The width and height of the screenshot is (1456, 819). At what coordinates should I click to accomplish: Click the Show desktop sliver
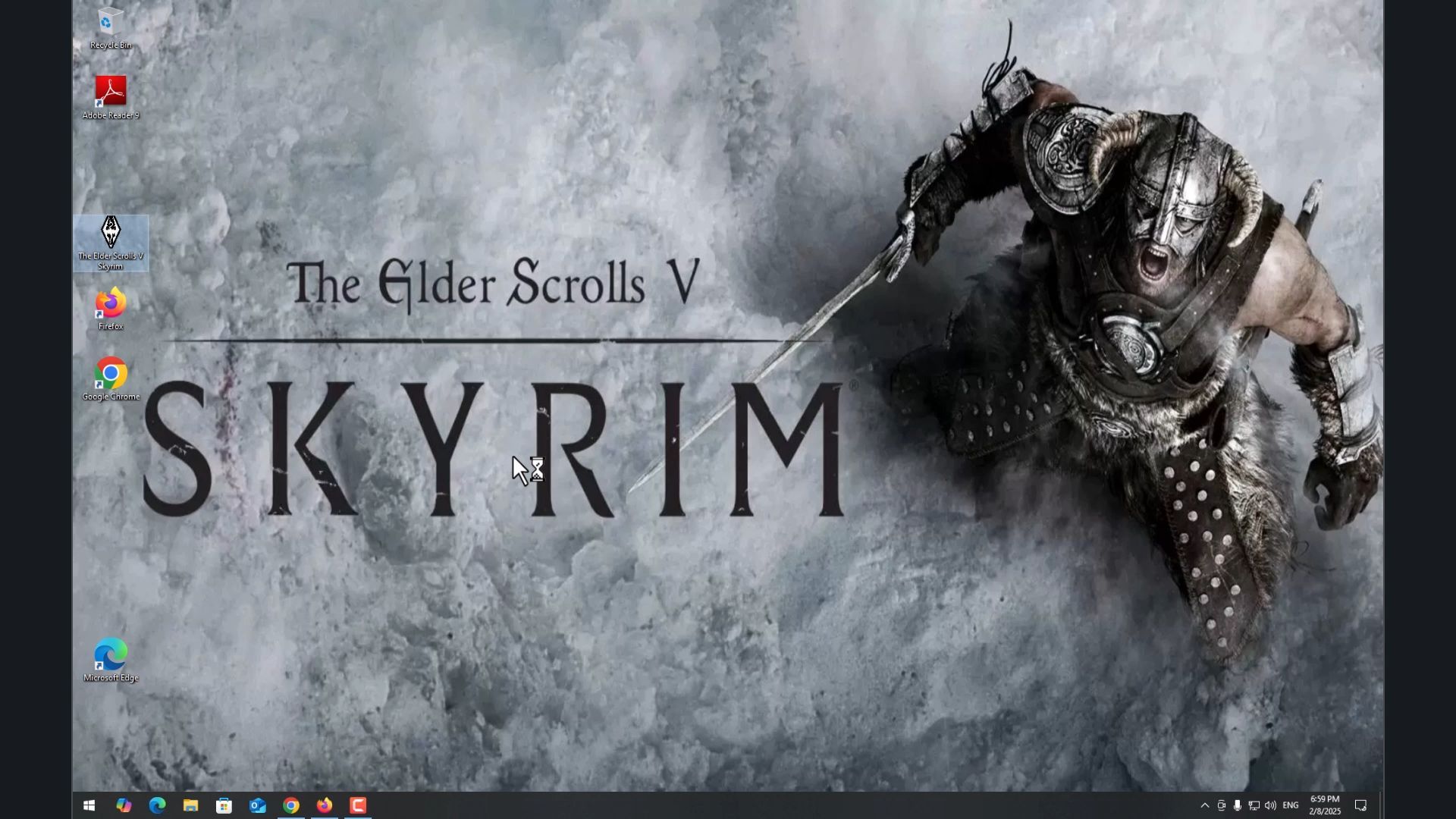1381,805
